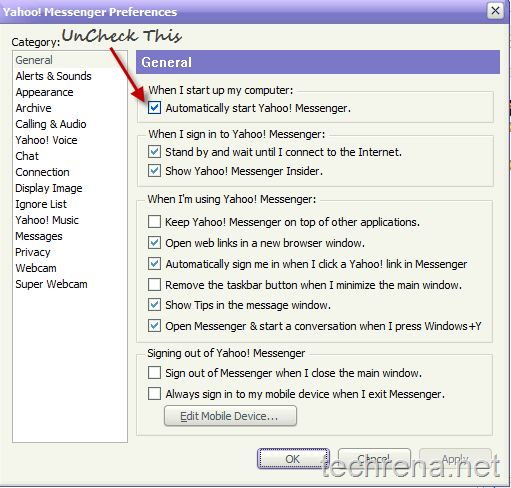This screenshot has width=511, height=488.
Task: Toggle Automatically sign me in checkbox
Action: tap(154, 264)
